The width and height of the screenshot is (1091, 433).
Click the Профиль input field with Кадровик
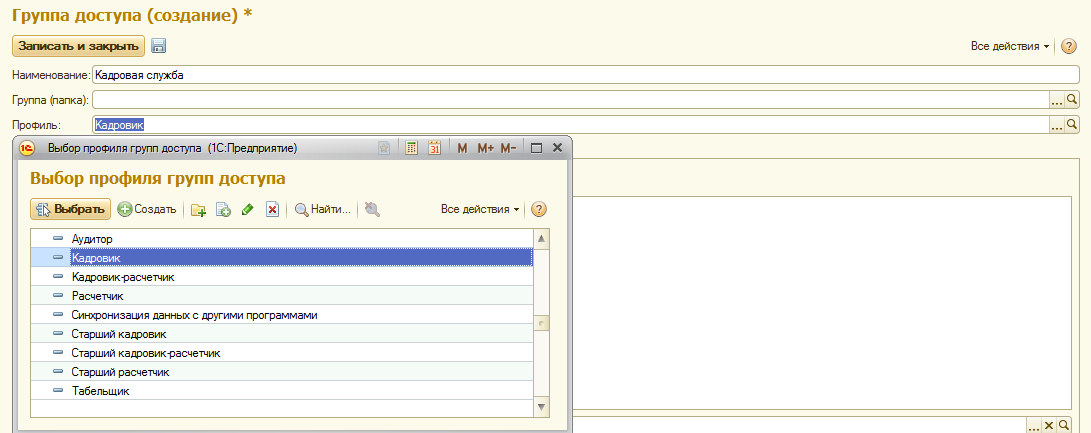point(571,125)
